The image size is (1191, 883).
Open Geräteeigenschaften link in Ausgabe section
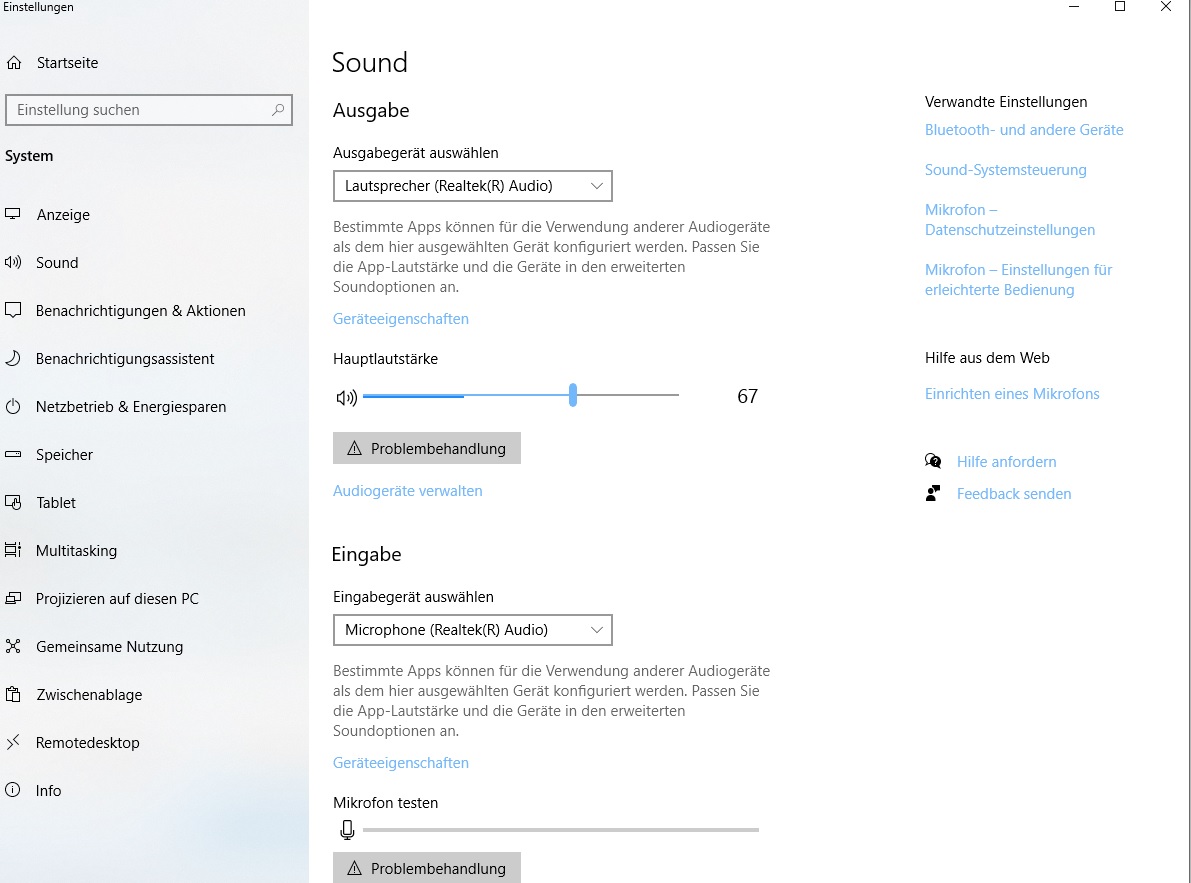point(400,319)
